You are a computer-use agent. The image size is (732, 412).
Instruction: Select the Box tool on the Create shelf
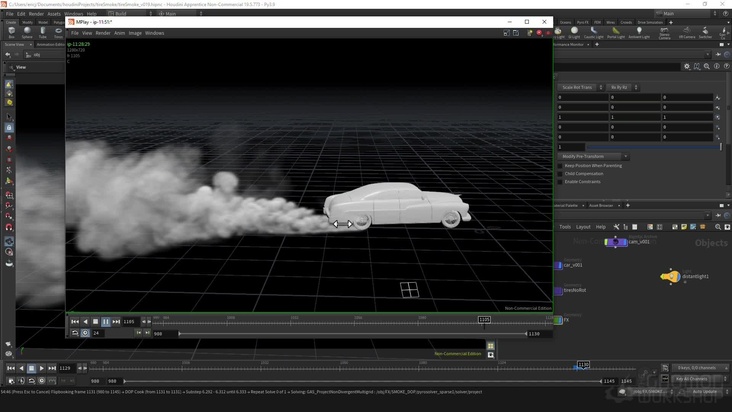pos(11,32)
